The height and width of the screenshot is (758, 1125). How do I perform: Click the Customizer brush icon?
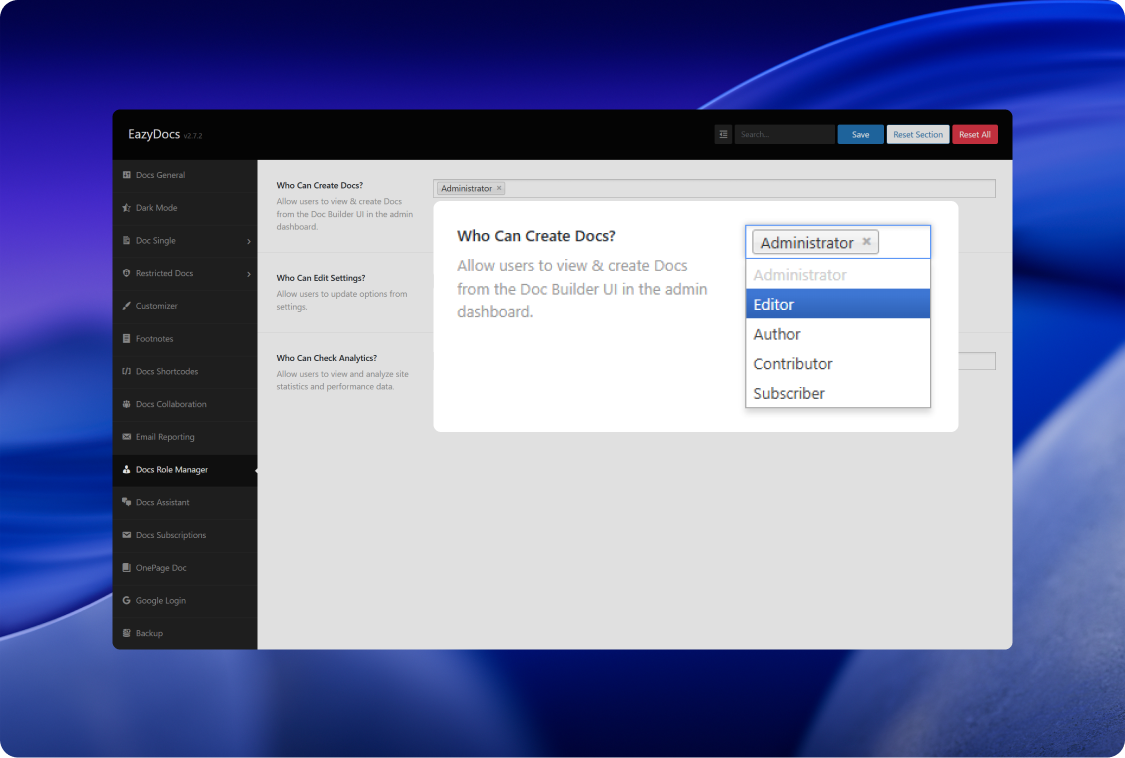click(x=126, y=306)
